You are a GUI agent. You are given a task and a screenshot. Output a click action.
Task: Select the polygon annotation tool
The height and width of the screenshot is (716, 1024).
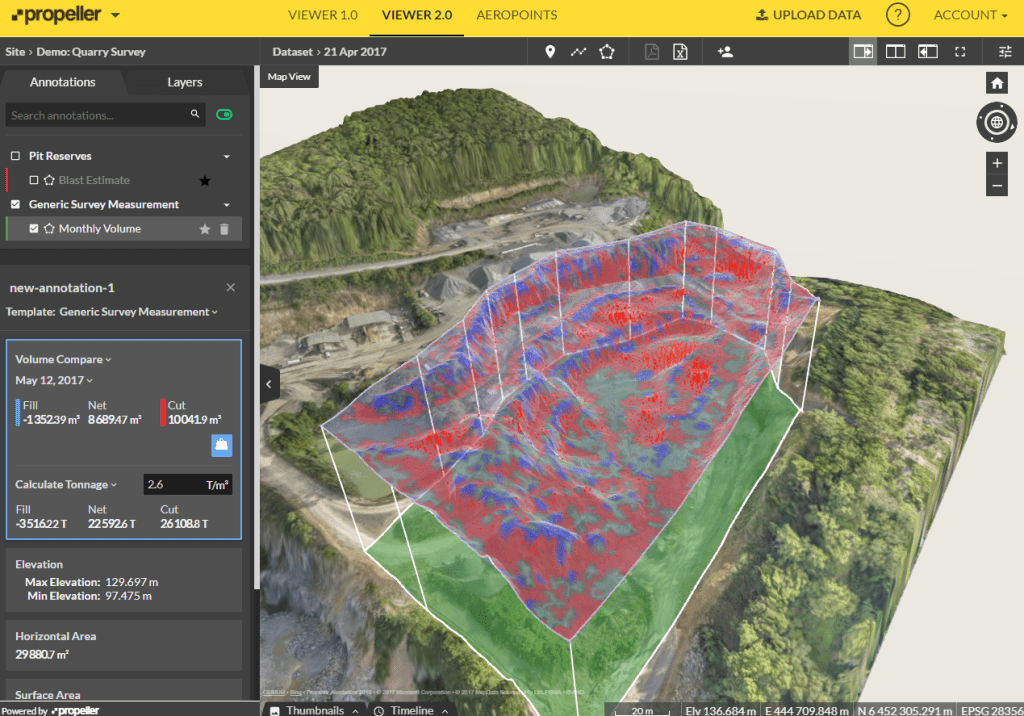(x=606, y=51)
